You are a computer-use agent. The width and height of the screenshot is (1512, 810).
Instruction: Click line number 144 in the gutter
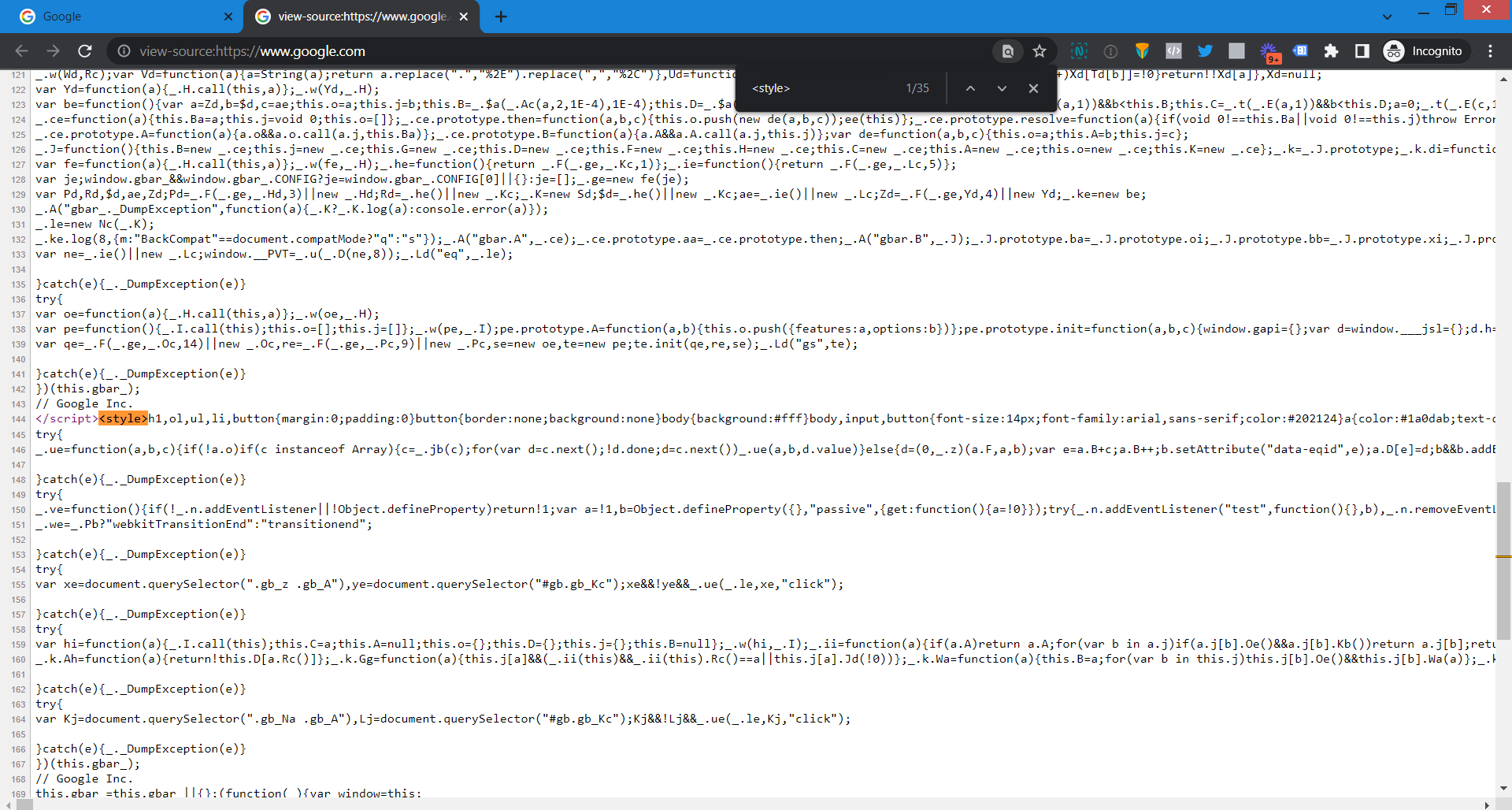[x=19, y=419]
